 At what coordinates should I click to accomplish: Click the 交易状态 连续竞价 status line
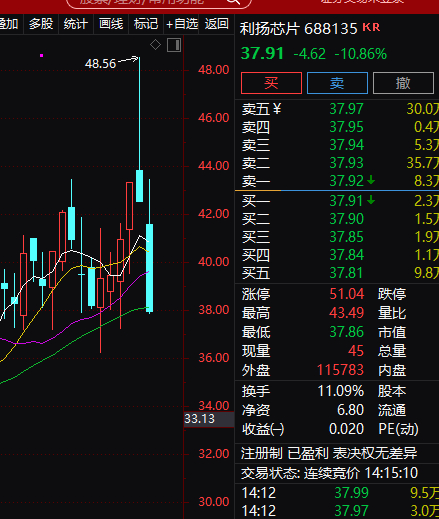coord(329,473)
